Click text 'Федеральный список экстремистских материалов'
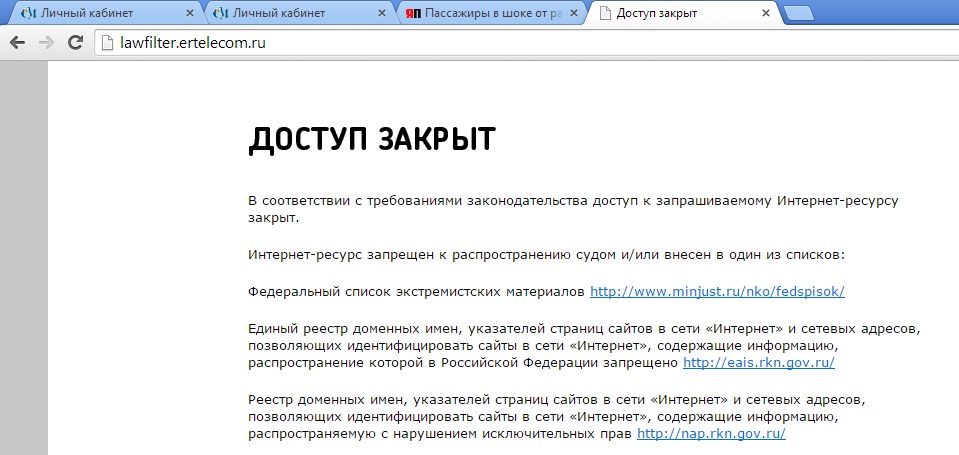This screenshot has width=959, height=455. (417, 292)
